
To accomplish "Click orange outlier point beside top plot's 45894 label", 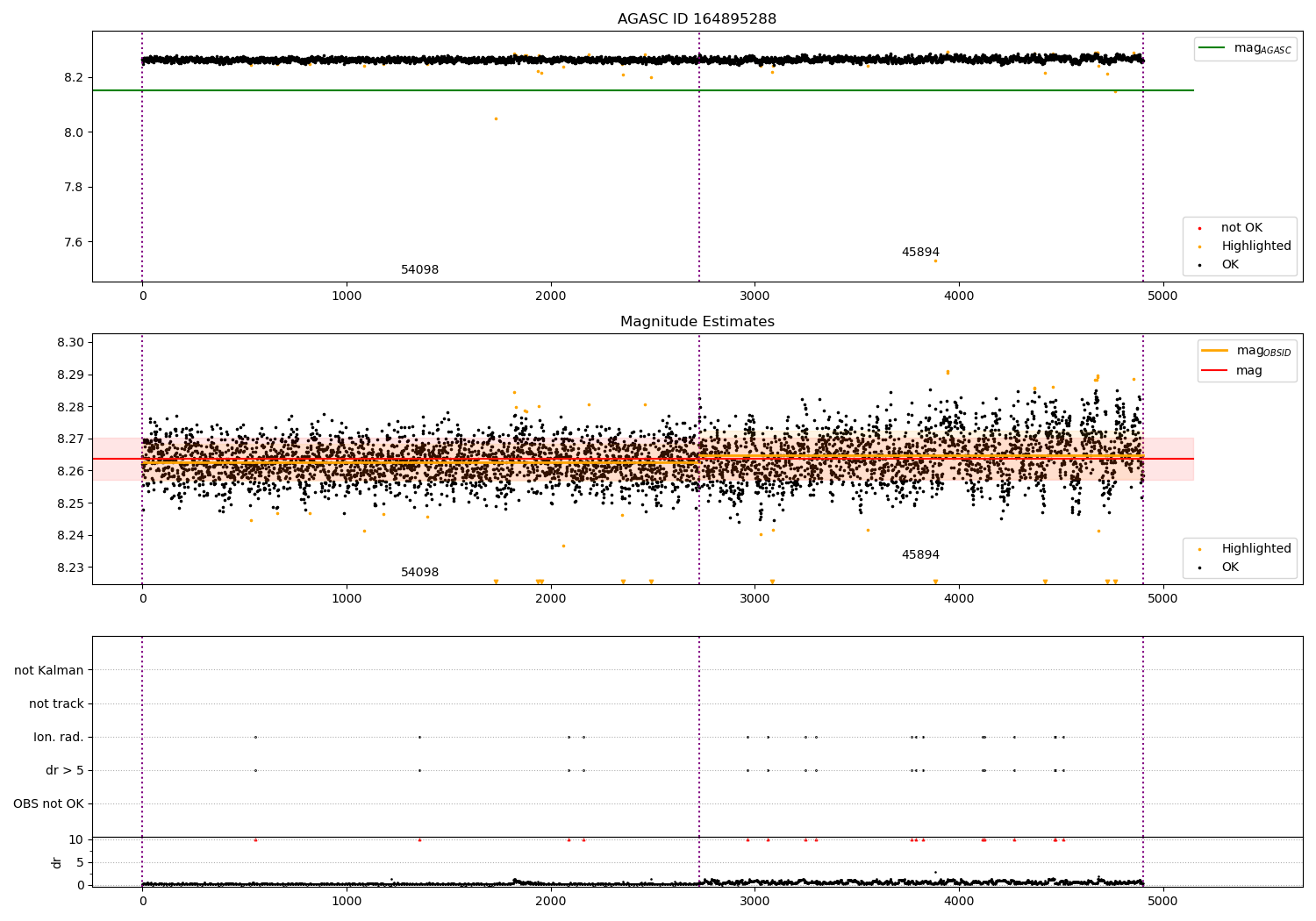I will (x=935, y=261).
